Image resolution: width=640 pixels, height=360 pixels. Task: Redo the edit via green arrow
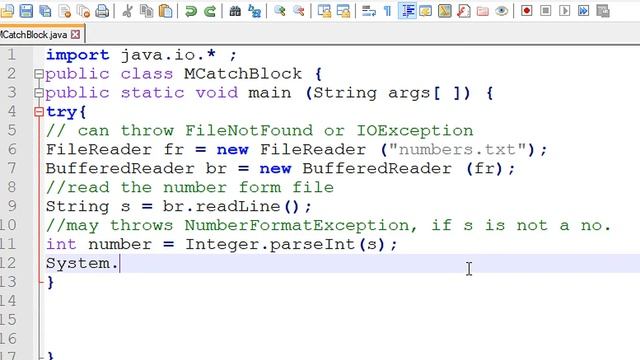(x=210, y=11)
